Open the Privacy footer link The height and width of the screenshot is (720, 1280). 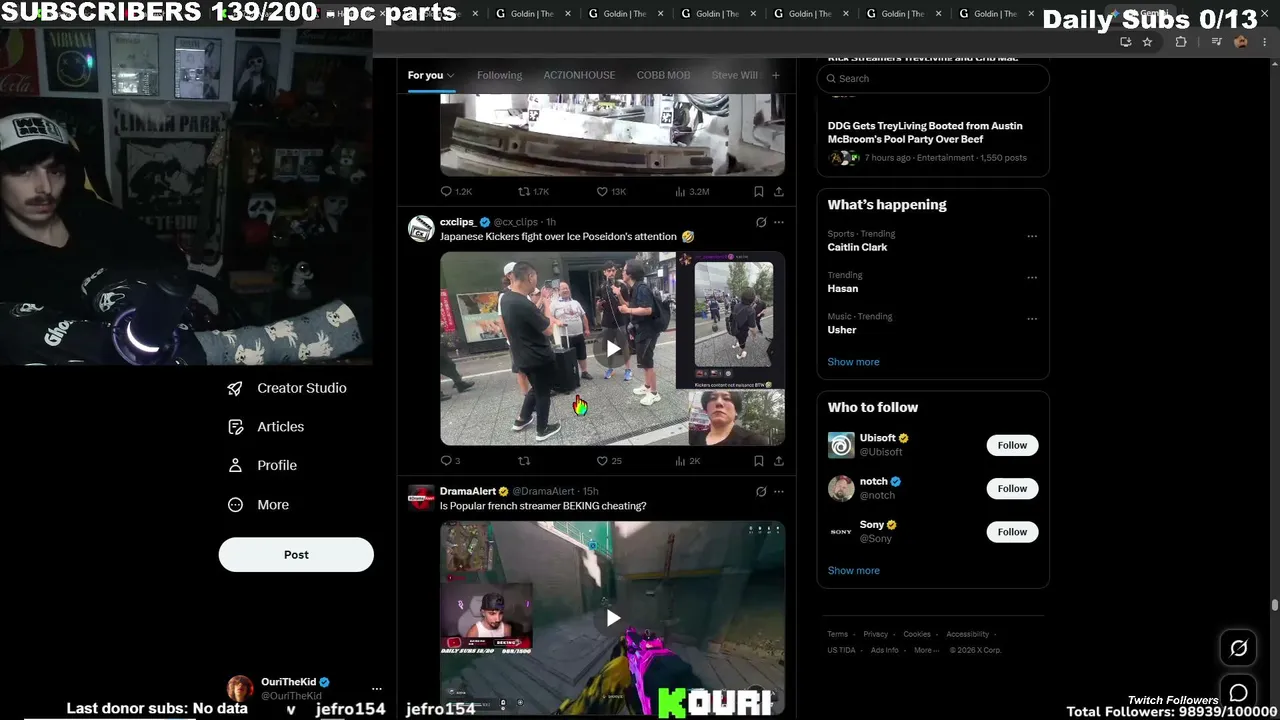click(x=875, y=634)
